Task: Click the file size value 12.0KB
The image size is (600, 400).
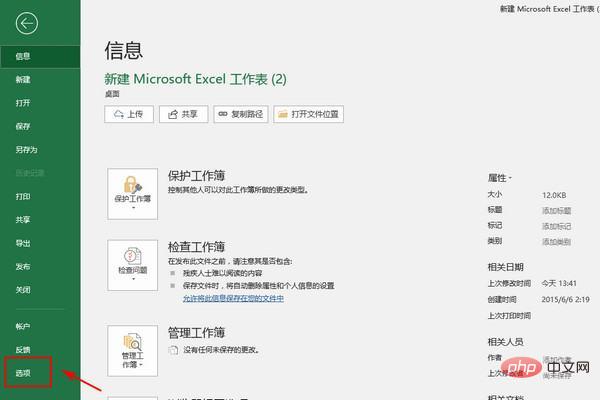Action: point(554,195)
